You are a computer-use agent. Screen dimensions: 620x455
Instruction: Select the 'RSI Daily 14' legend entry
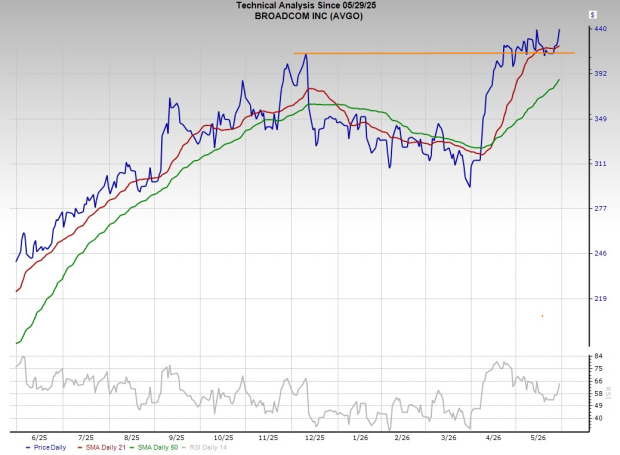[x=205, y=447]
